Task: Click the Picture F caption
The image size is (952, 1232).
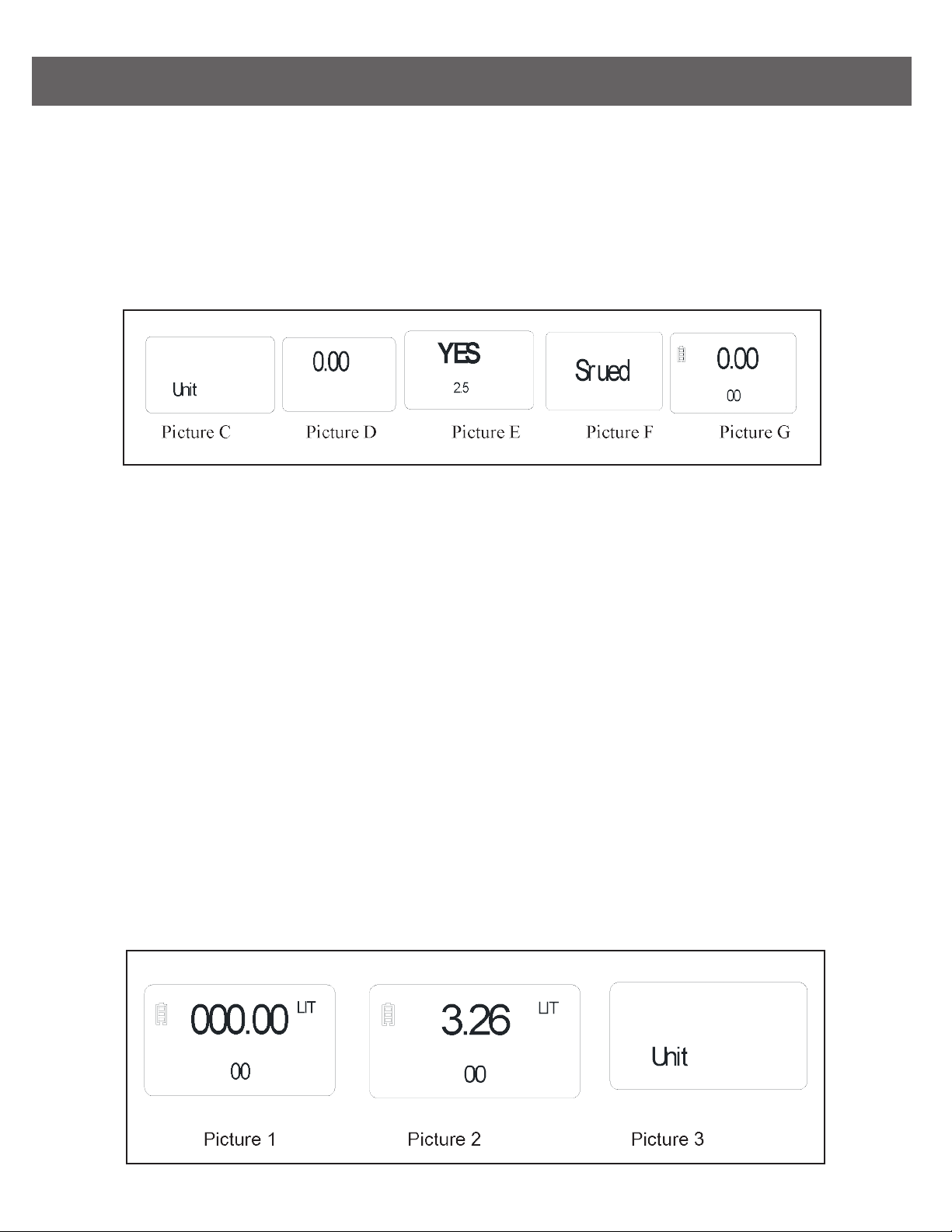Action: coord(619,432)
